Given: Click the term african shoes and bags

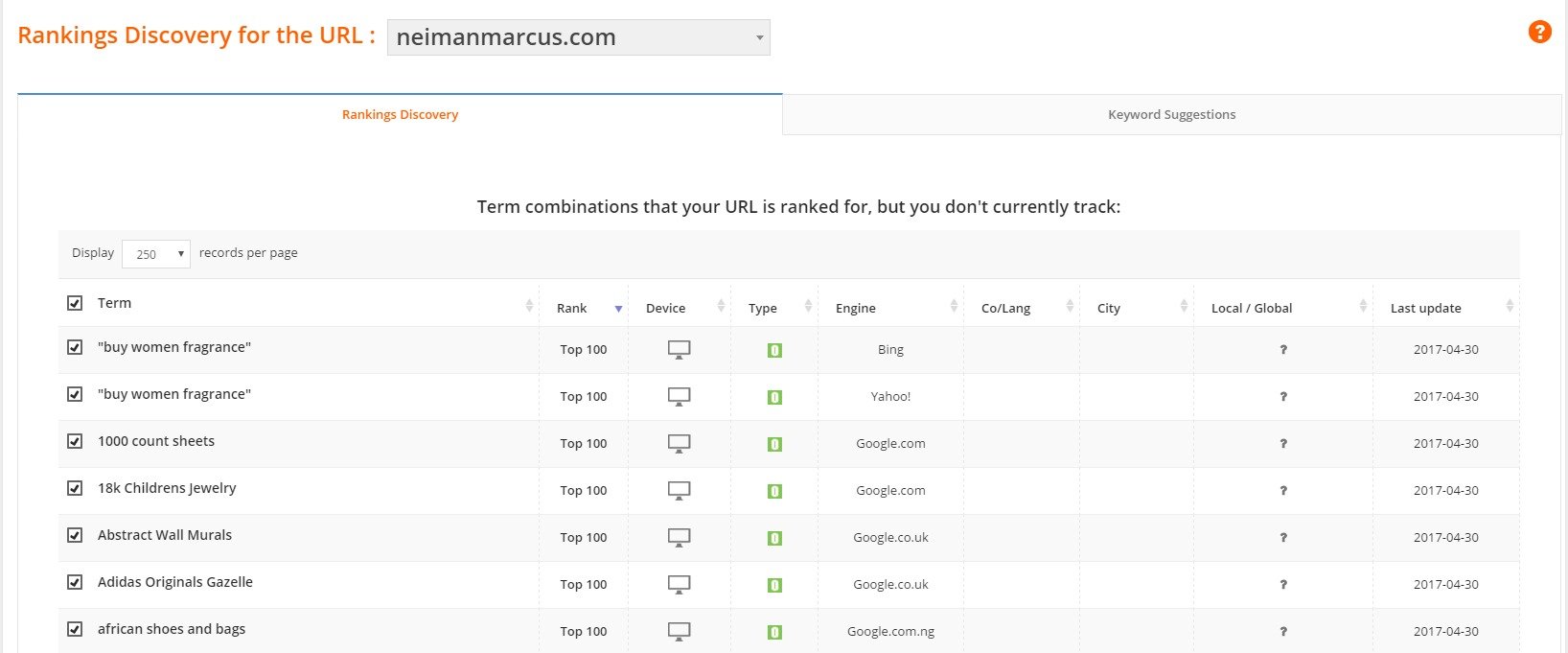Looking at the screenshot, I should point(172,629).
